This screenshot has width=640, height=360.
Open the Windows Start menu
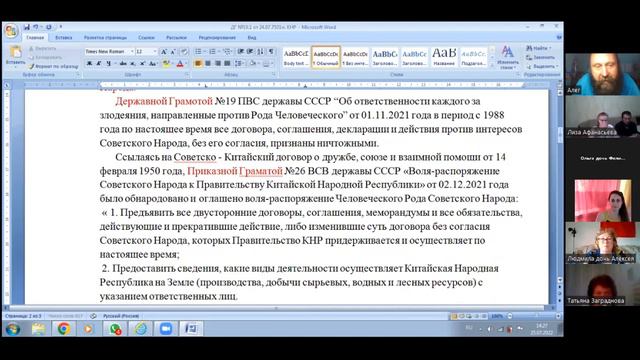pyautogui.click(x=13, y=329)
